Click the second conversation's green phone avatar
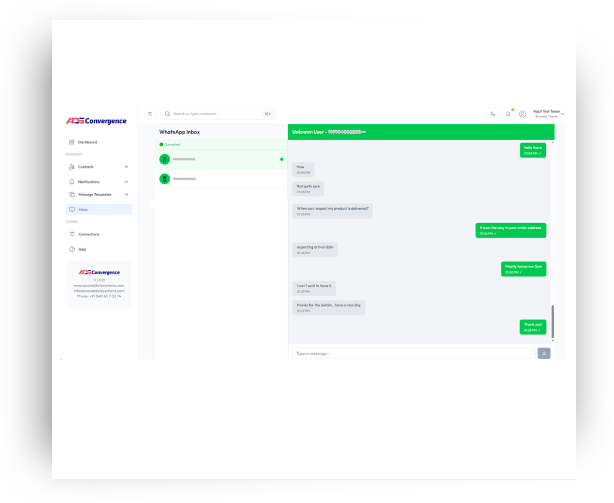Viewport: 614px width, 503px height. [x=165, y=179]
